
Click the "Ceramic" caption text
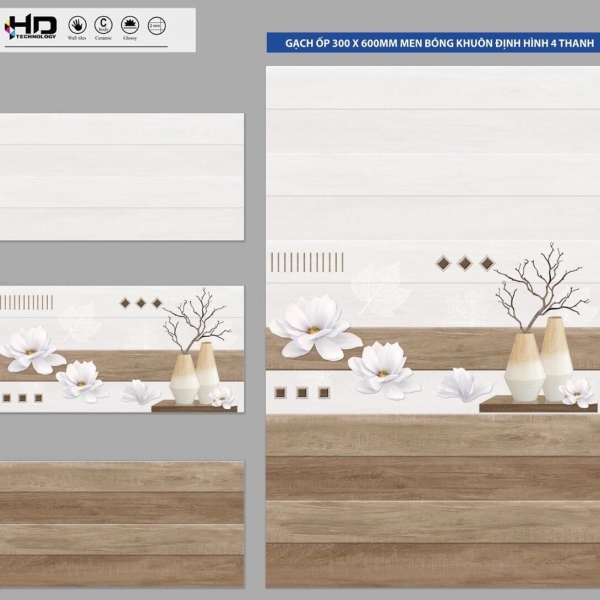[x=103, y=38]
